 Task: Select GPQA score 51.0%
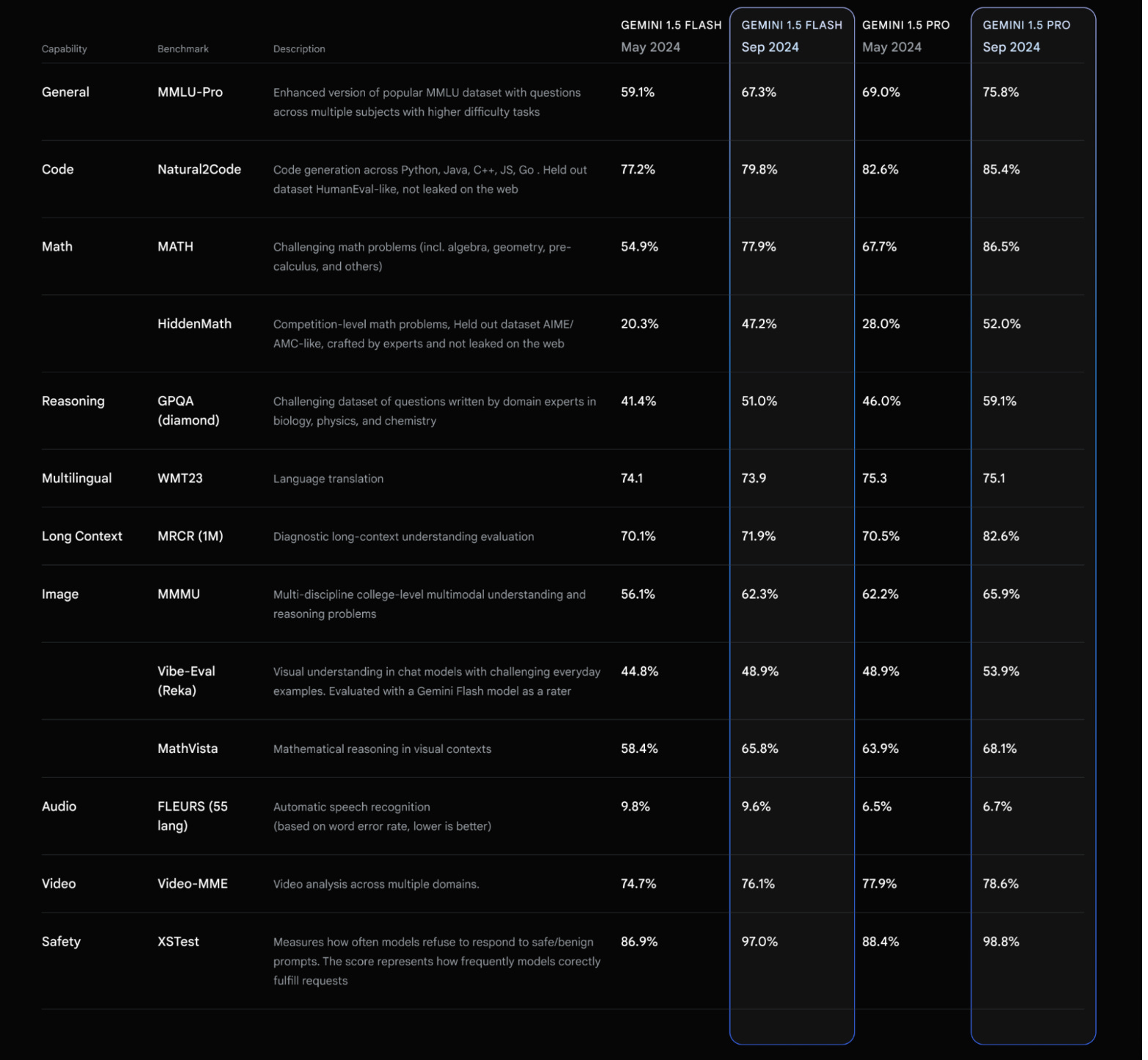point(759,402)
